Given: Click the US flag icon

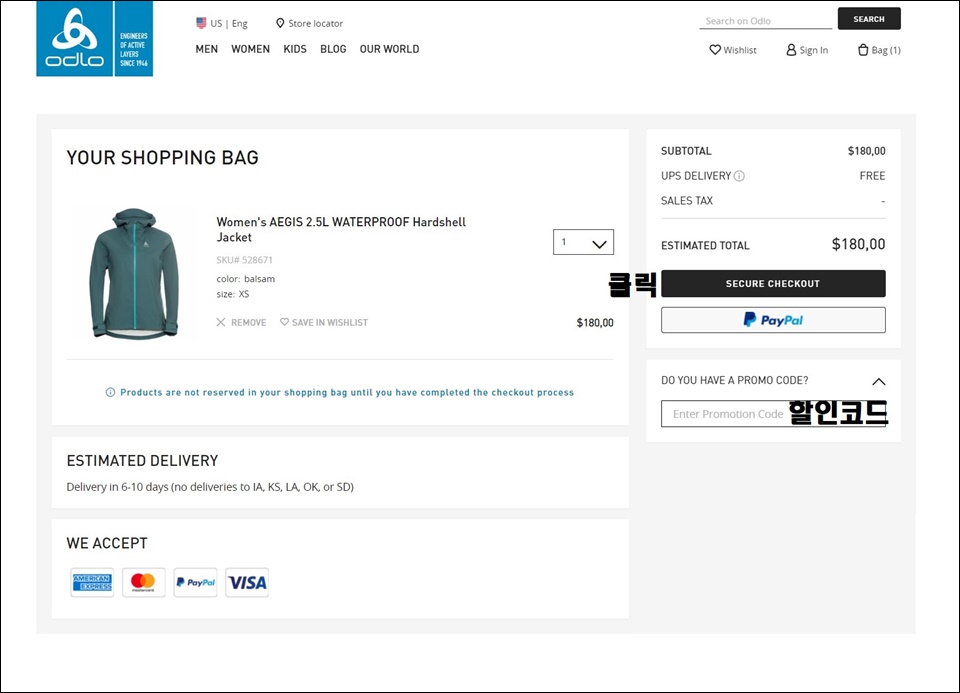Looking at the screenshot, I should (201, 23).
